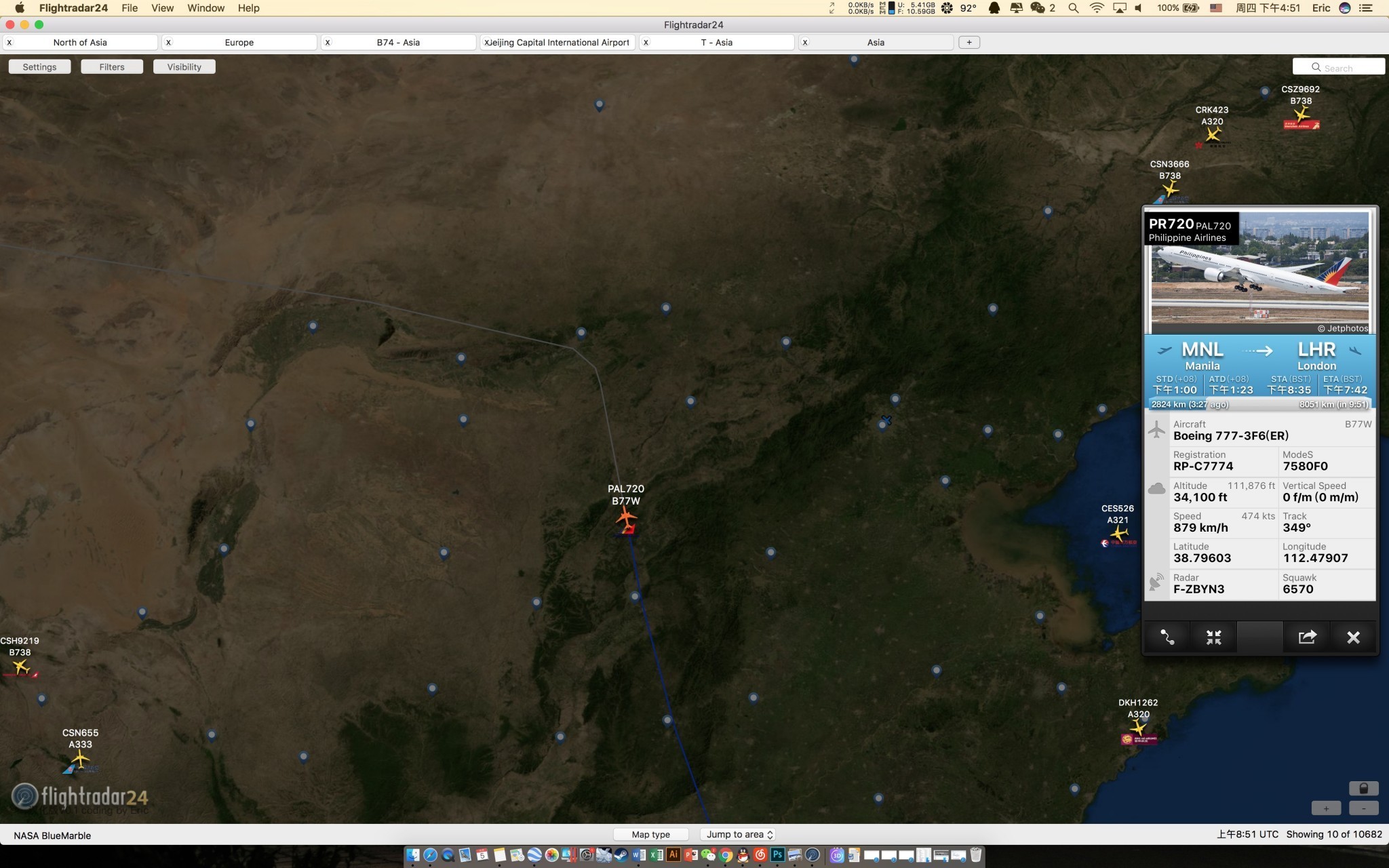This screenshot has width=1389, height=868.
Task: Focus the Search field
Action: click(1338, 67)
